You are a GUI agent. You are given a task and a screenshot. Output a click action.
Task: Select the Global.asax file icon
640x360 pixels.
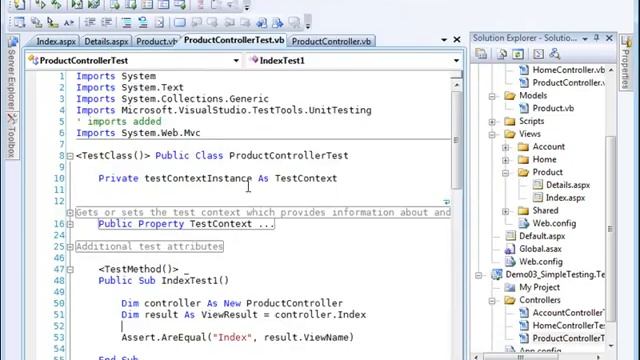pos(510,249)
